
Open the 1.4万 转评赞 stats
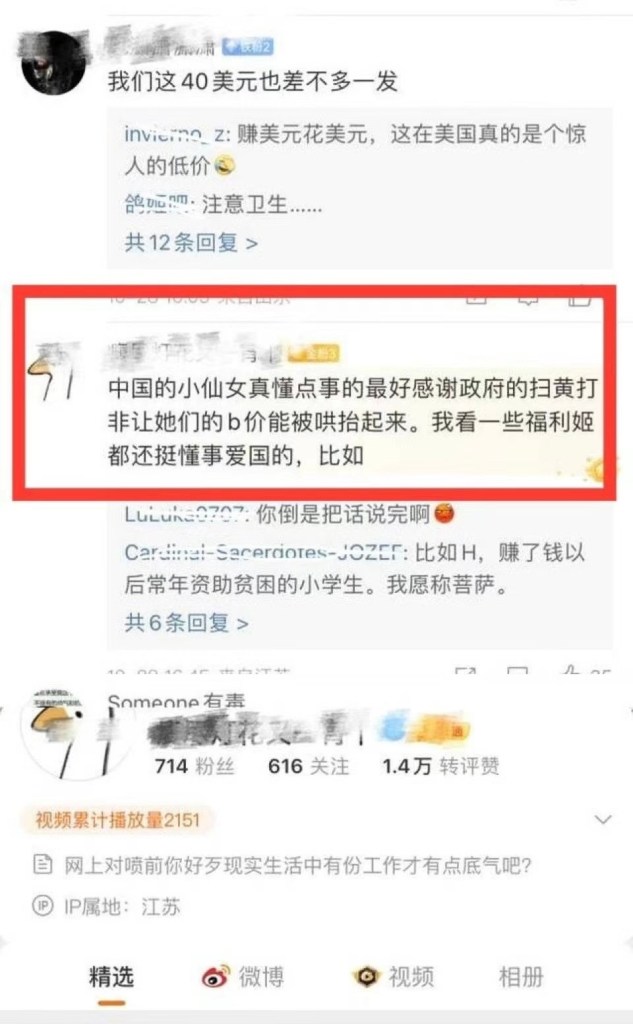coord(441,766)
